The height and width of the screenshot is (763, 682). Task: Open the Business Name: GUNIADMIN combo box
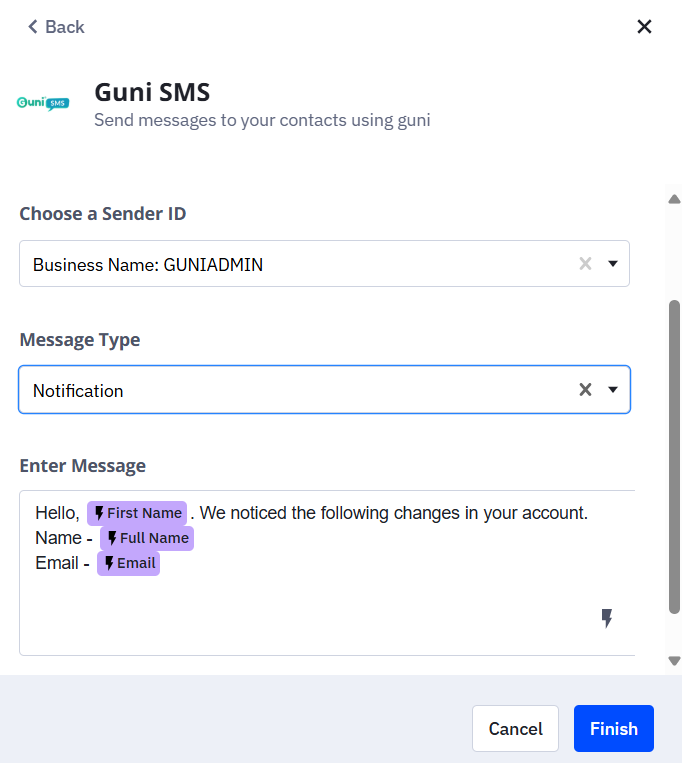300,264
